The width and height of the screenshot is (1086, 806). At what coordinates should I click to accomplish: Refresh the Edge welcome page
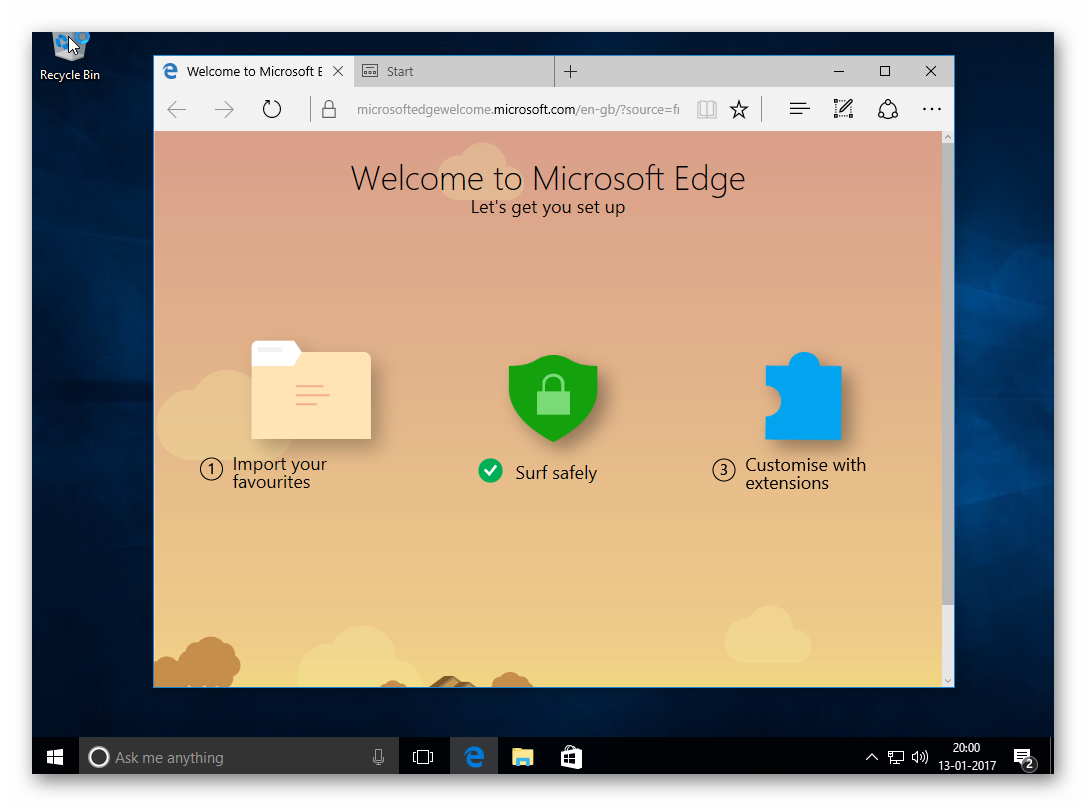[x=272, y=109]
